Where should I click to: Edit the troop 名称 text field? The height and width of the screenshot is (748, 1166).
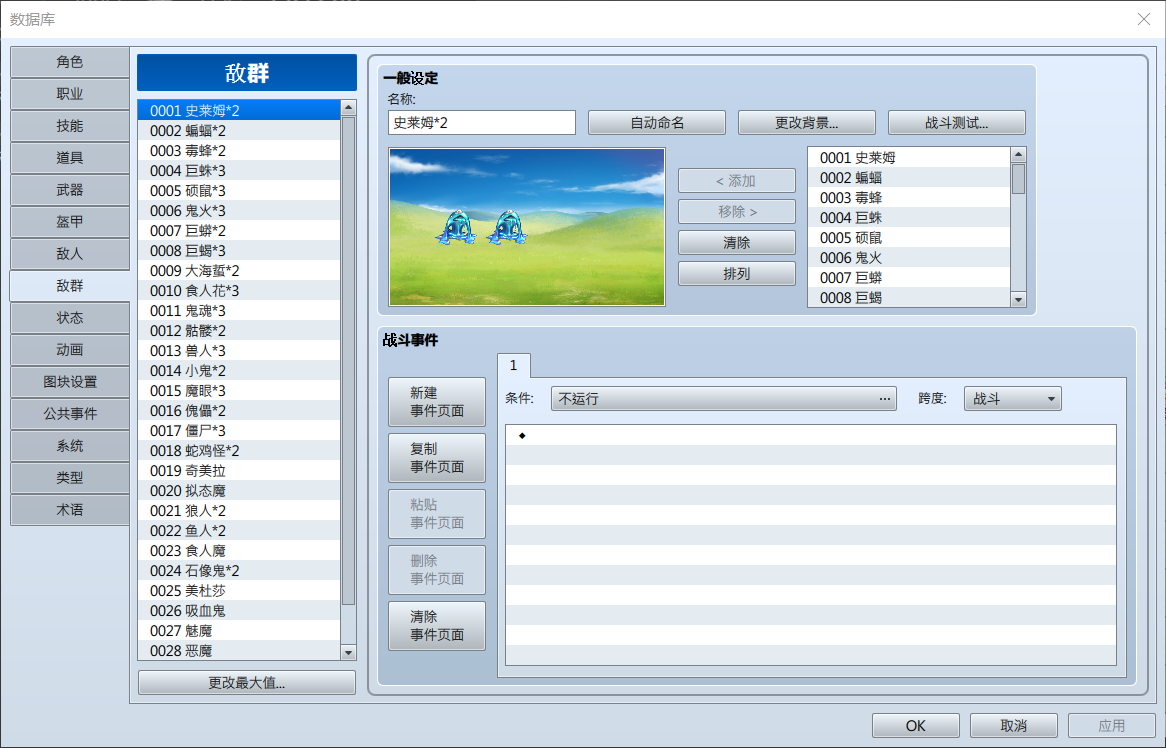[482, 123]
